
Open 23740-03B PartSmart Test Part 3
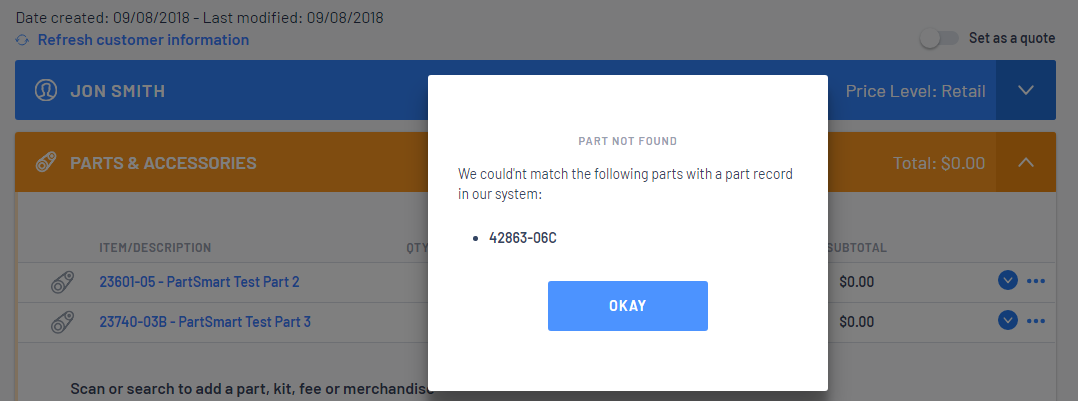205,322
